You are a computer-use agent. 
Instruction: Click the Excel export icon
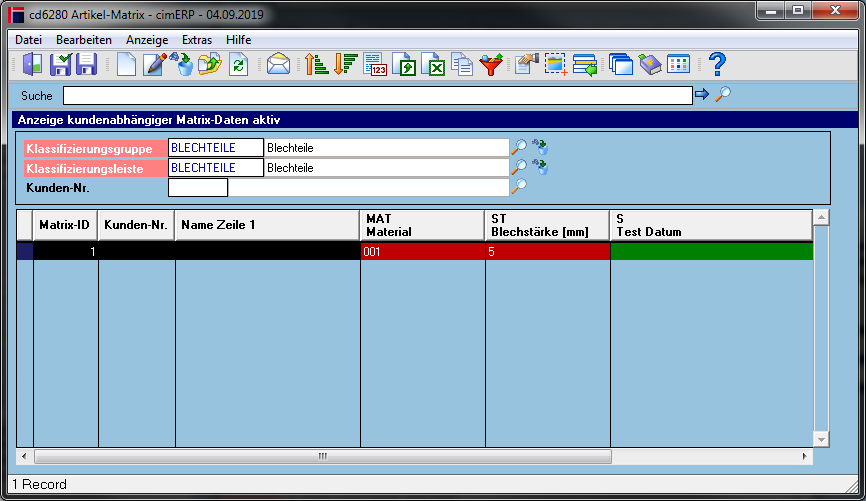coord(434,65)
